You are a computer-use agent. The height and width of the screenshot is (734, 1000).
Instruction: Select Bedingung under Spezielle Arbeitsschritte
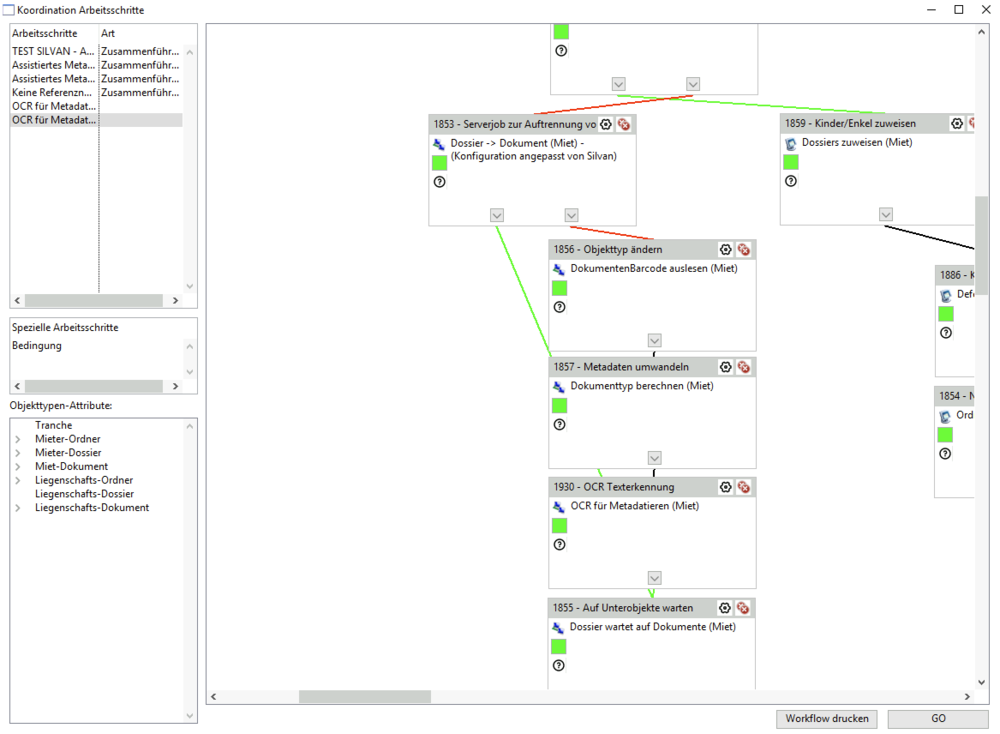(x=37, y=346)
